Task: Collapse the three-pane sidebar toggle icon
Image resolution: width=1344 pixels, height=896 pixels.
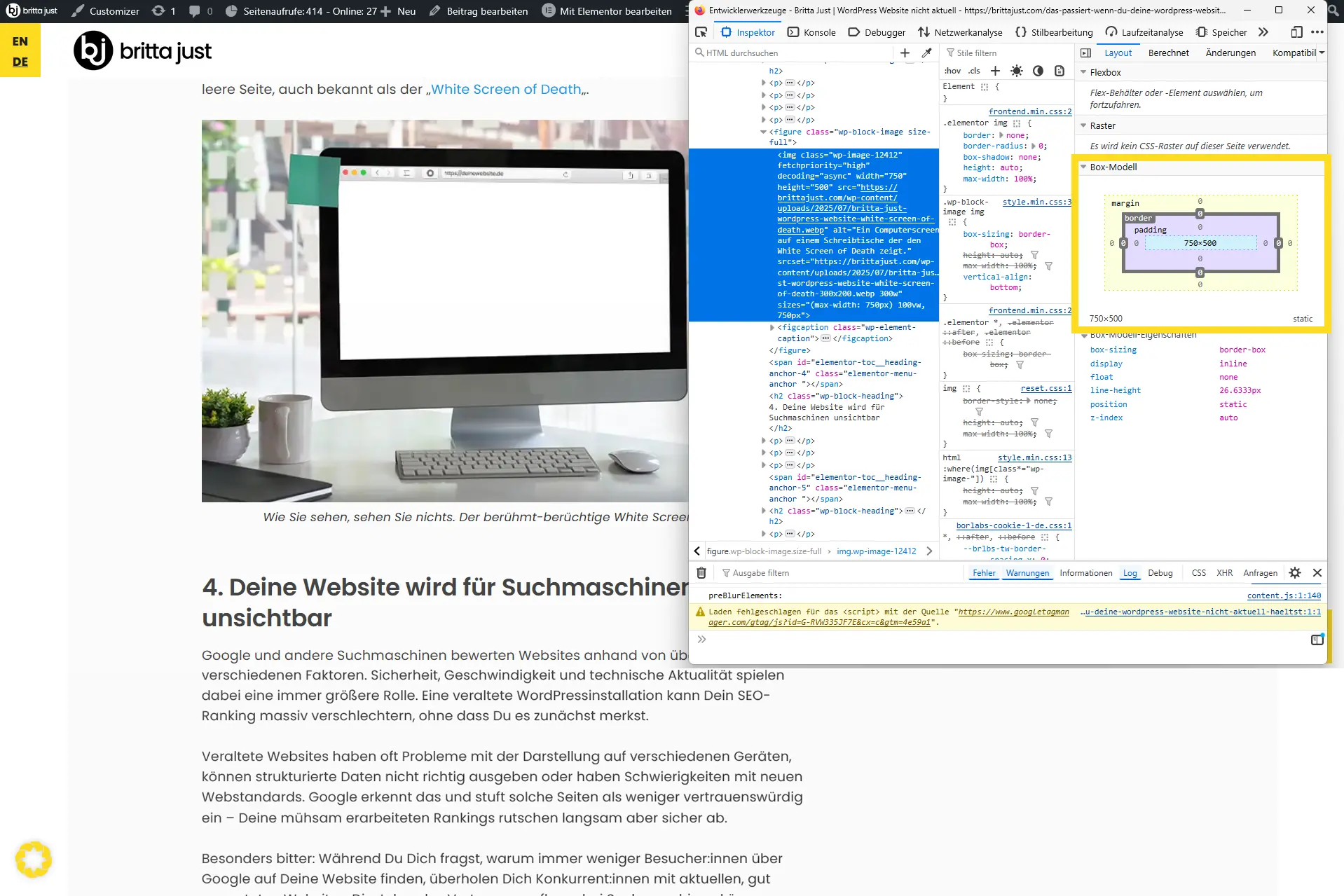Action: point(1085,53)
